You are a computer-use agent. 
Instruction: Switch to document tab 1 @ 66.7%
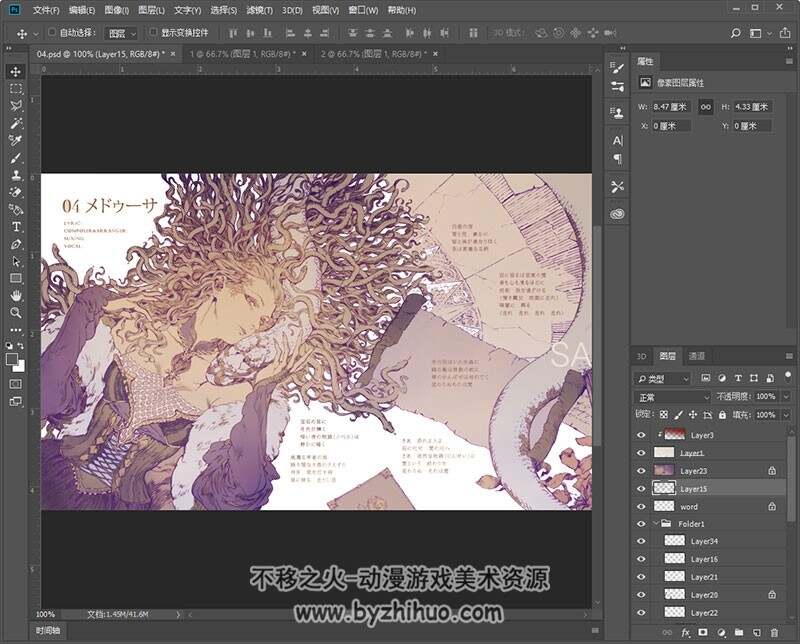point(242,54)
